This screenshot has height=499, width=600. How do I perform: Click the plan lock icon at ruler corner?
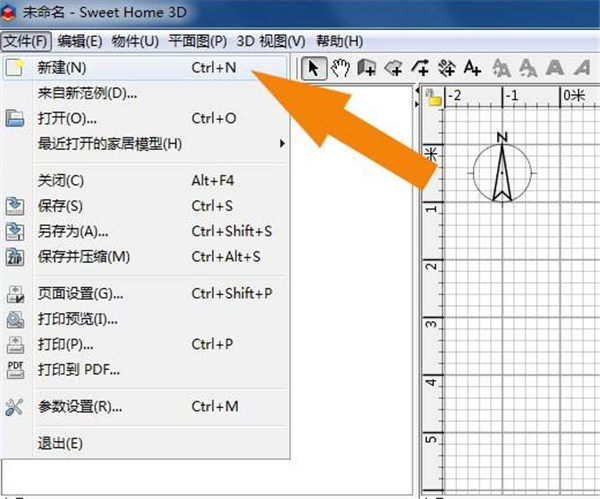pos(434,97)
